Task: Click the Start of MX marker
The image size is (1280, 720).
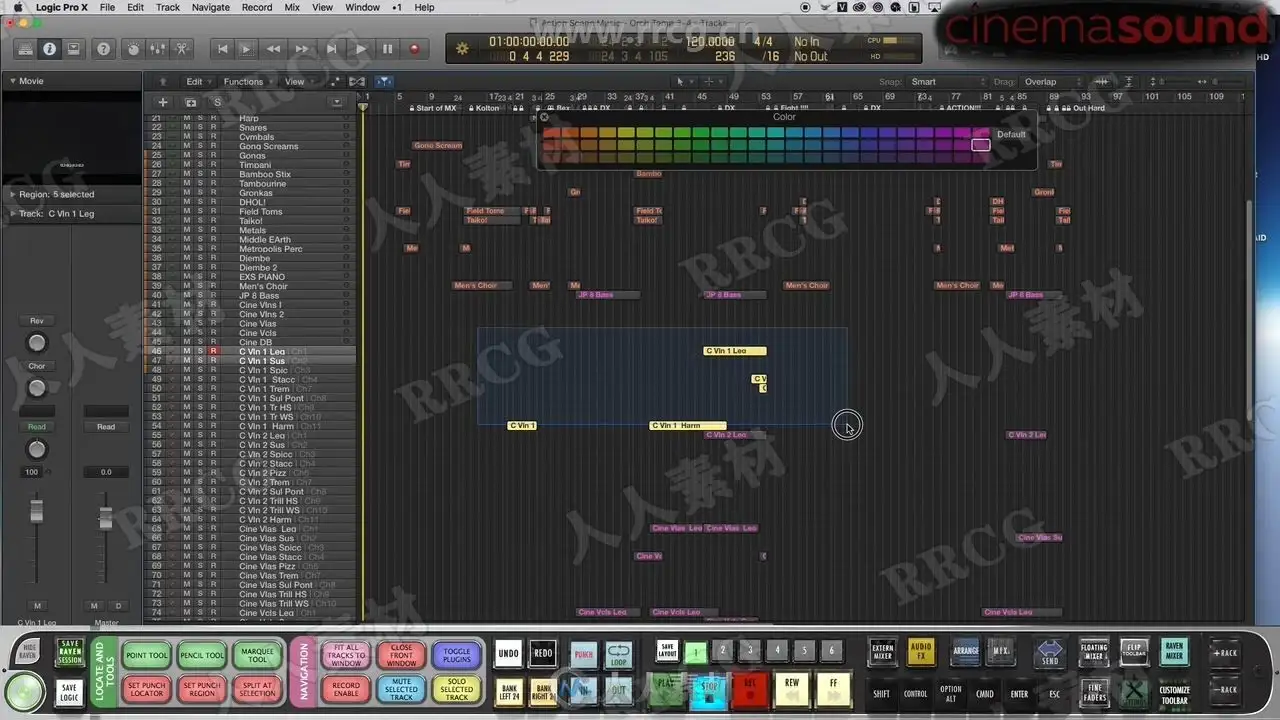Action: click(433, 108)
